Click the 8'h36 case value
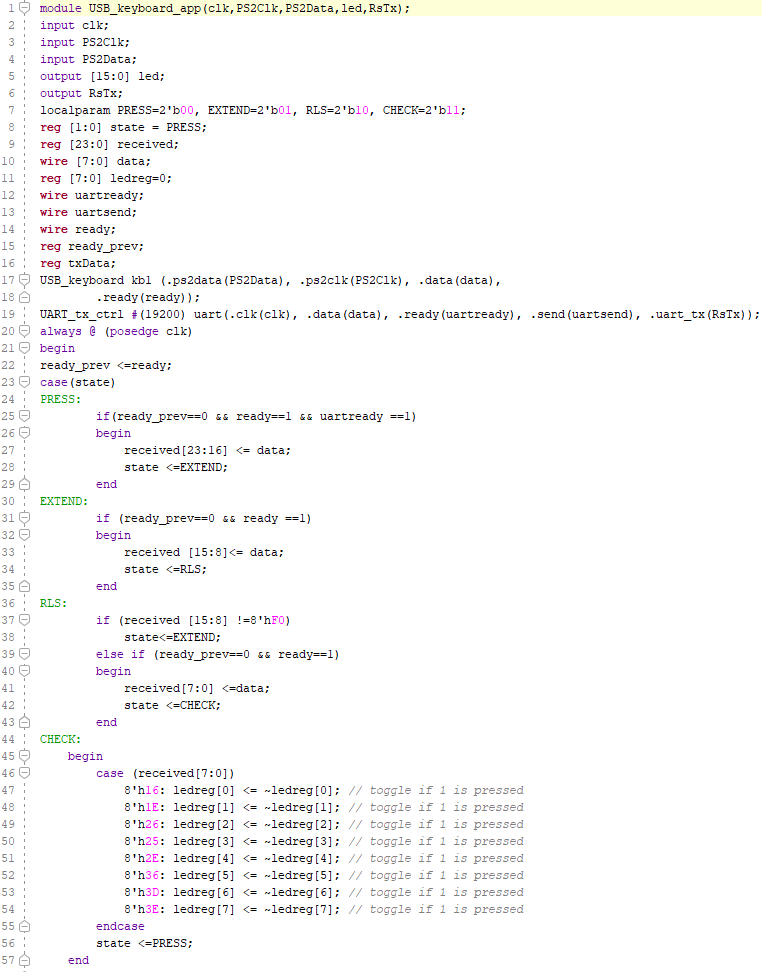762x972 pixels. pyautogui.click(x=141, y=875)
